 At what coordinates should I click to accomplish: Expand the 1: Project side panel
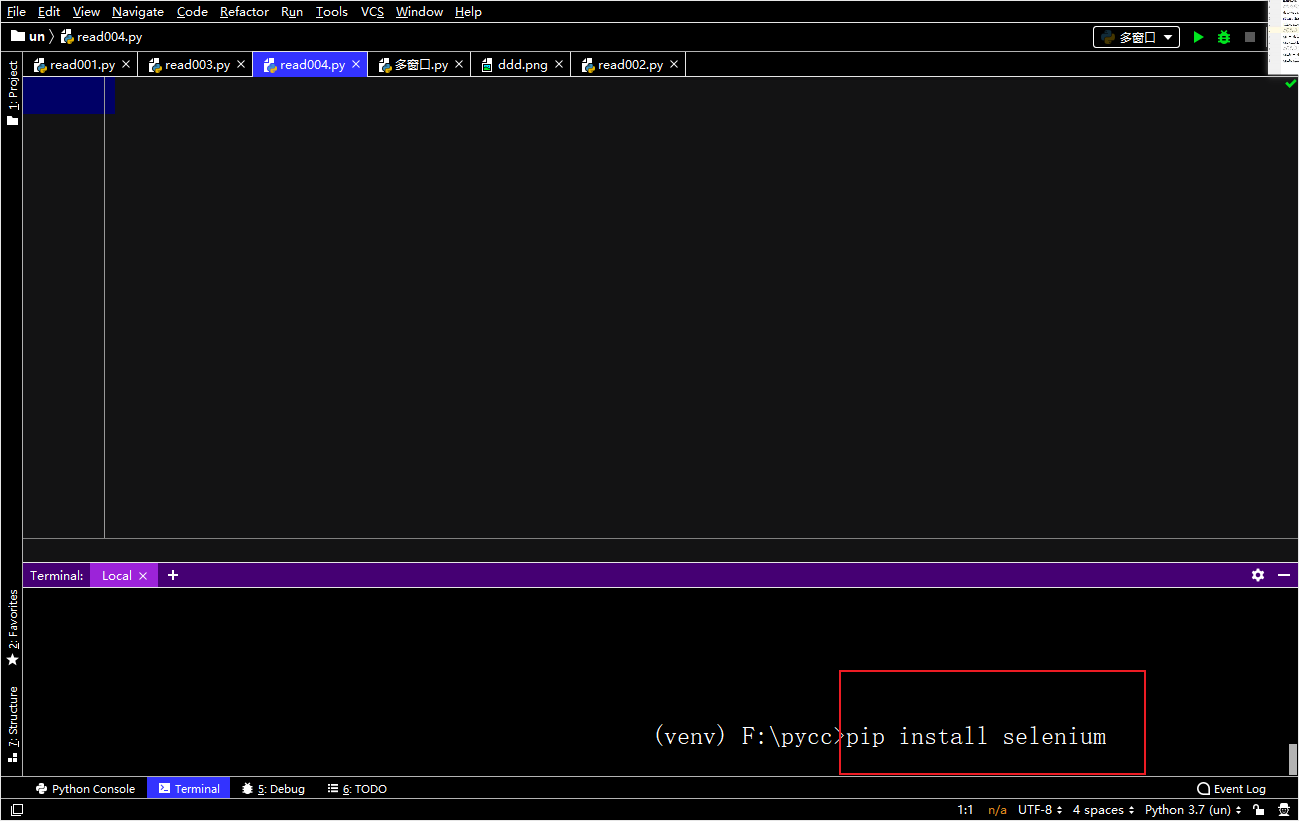point(13,93)
